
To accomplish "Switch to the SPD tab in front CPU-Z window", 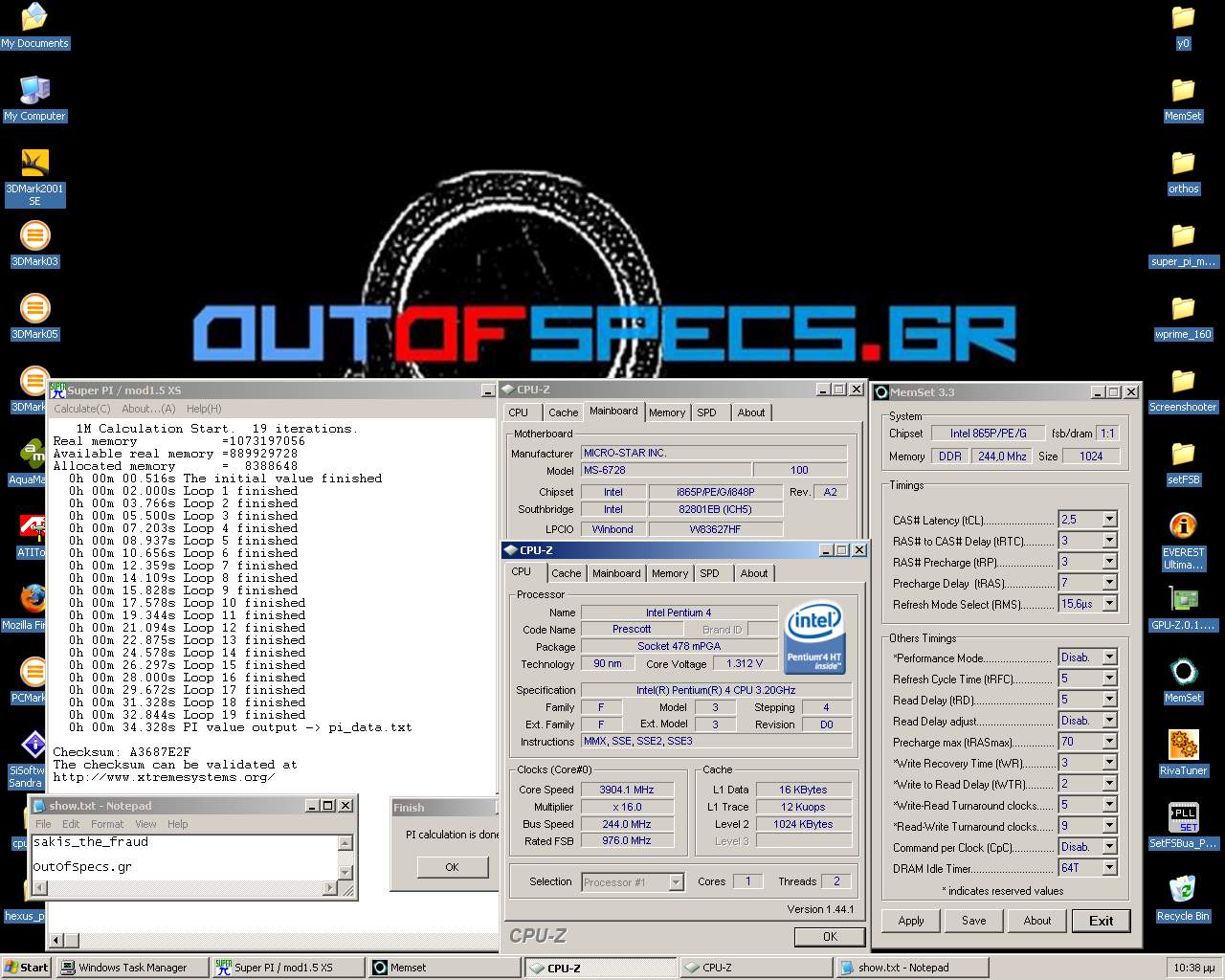I will 709,573.
